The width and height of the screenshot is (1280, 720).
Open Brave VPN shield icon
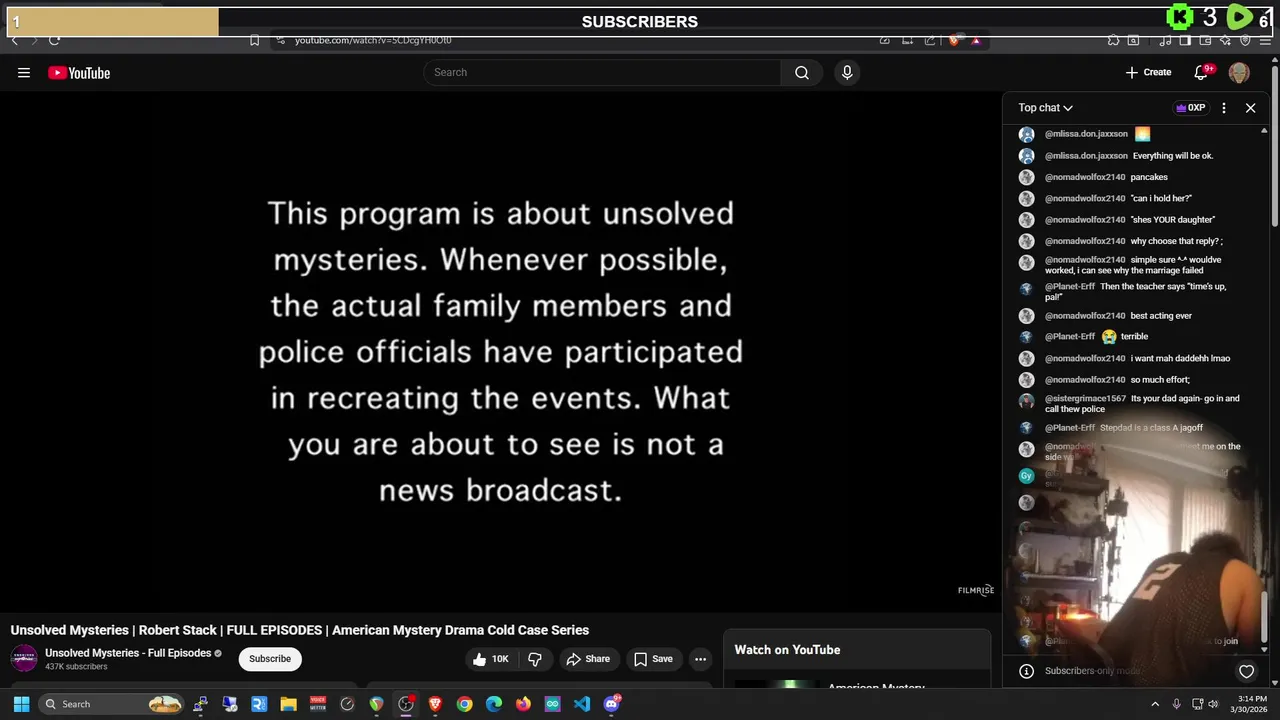point(1245,40)
